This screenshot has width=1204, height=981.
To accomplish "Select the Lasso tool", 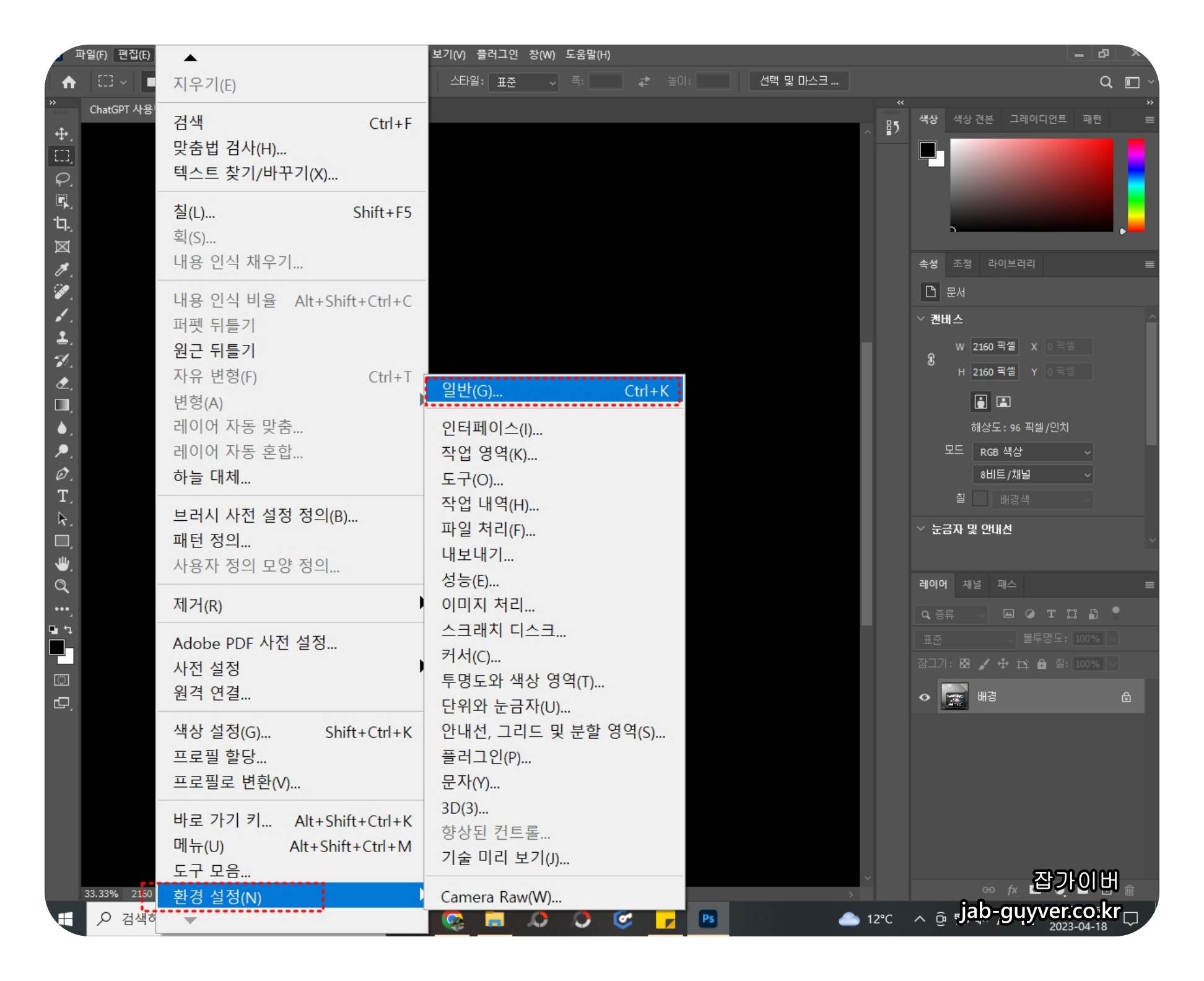I will [x=62, y=179].
